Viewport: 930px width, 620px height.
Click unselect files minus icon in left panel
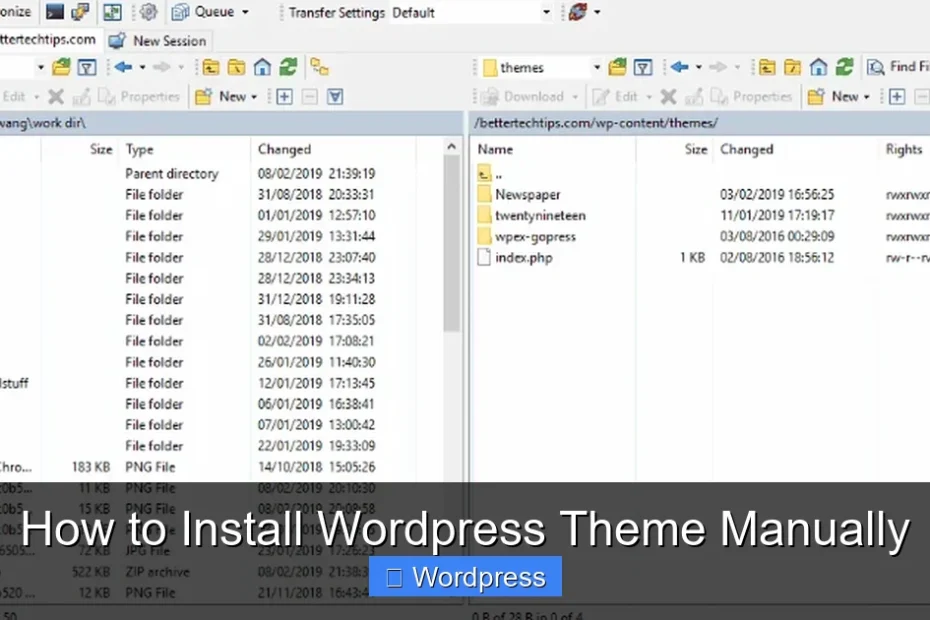pyautogui.click(x=310, y=96)
